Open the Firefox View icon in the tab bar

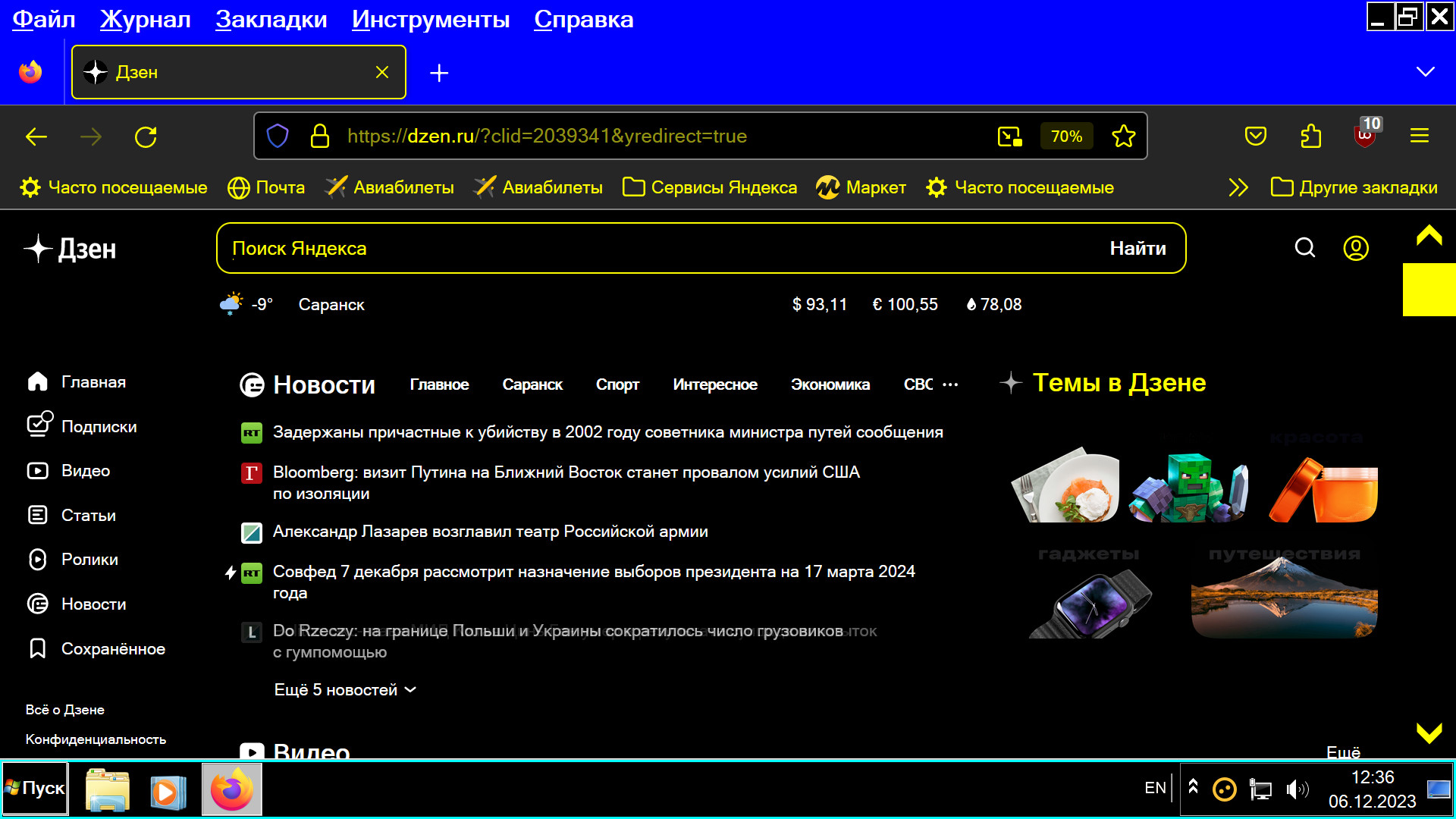30,72
